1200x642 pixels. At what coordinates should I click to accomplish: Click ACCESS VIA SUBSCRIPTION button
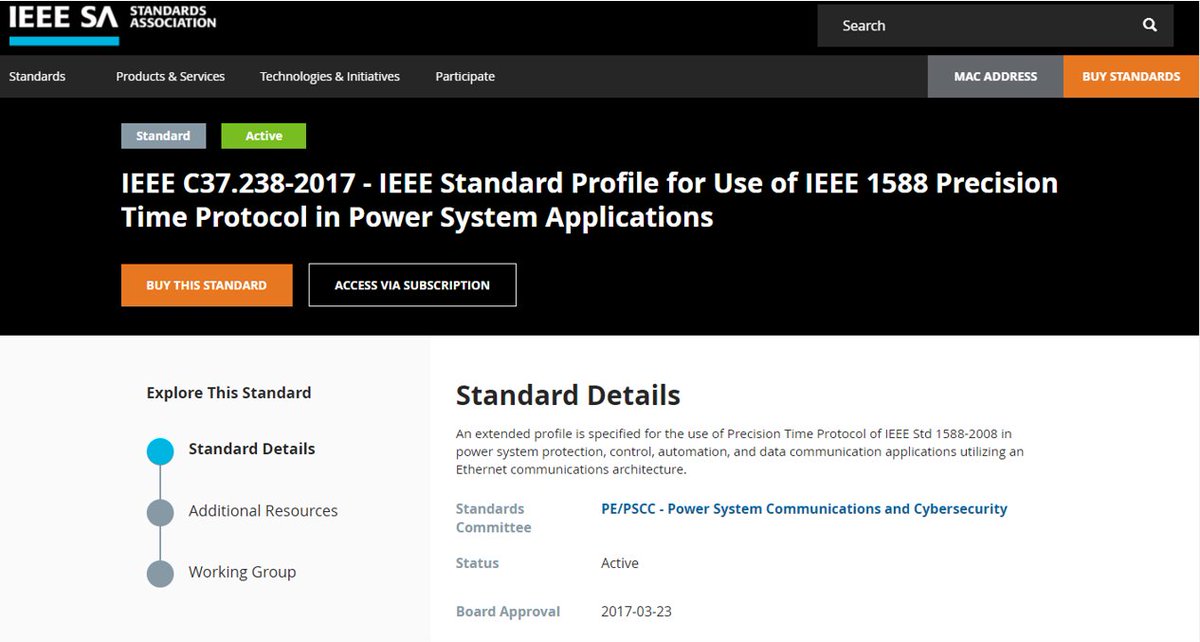coord(412,285)
